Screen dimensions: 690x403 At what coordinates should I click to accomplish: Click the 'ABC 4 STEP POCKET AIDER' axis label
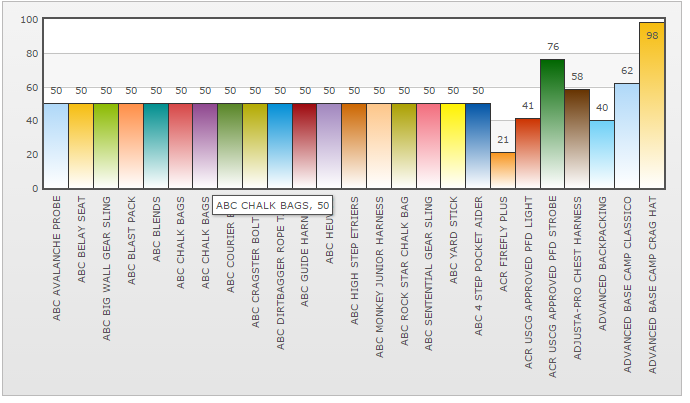coord(479,266)
